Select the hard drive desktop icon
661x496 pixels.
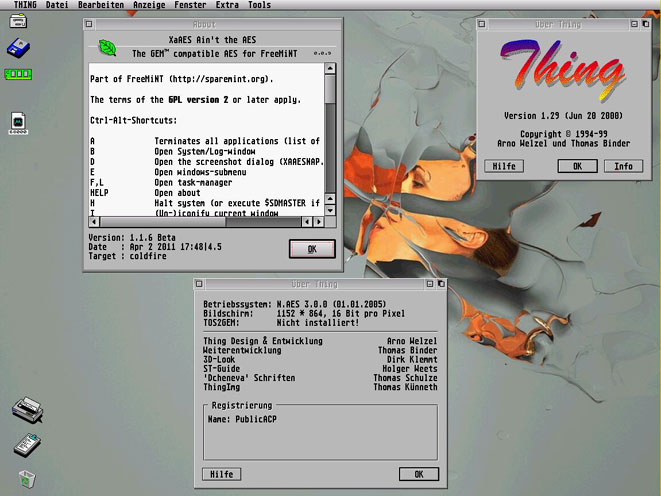[x=18, y=21]
